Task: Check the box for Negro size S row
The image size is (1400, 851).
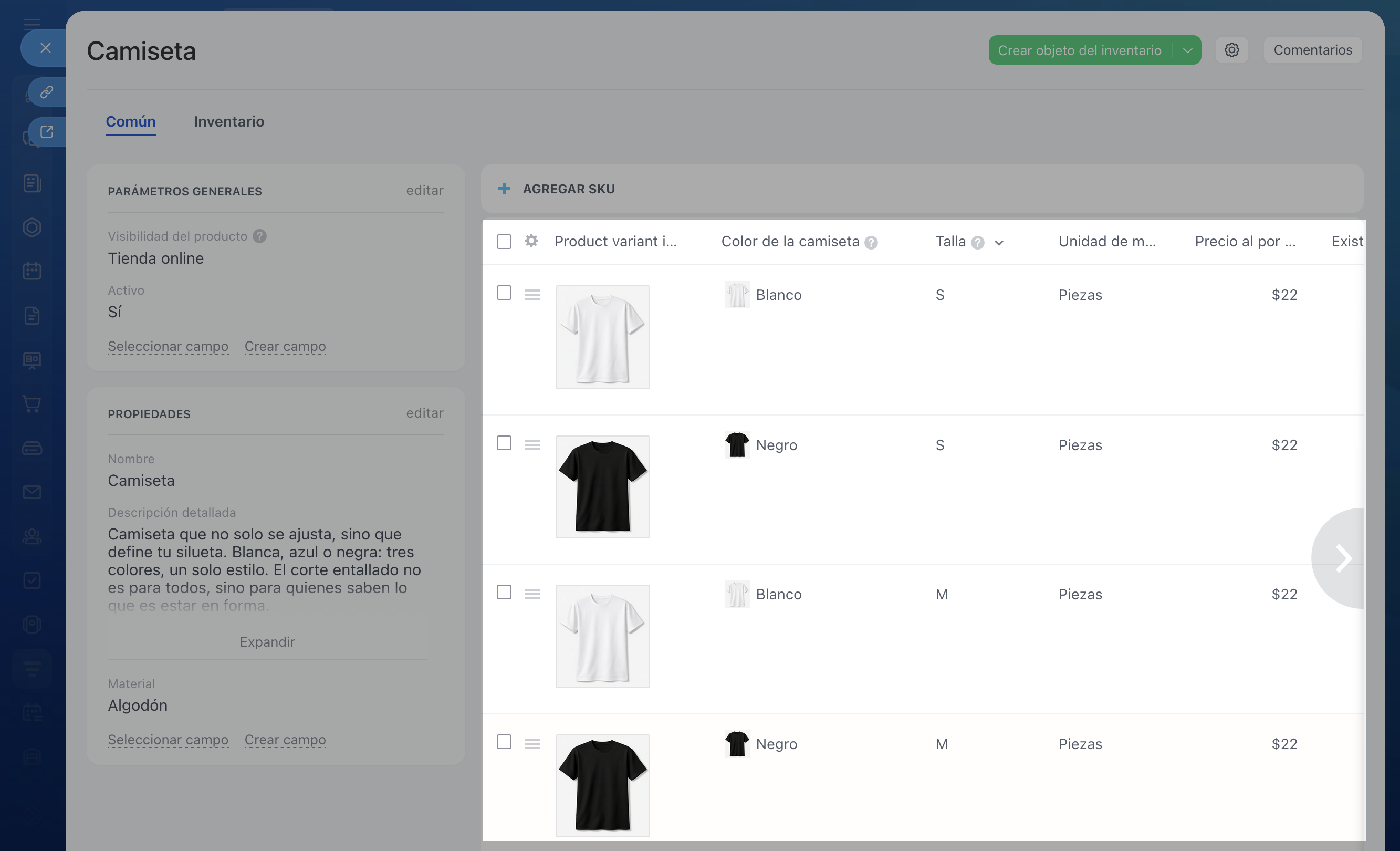Action: (504, 443)
